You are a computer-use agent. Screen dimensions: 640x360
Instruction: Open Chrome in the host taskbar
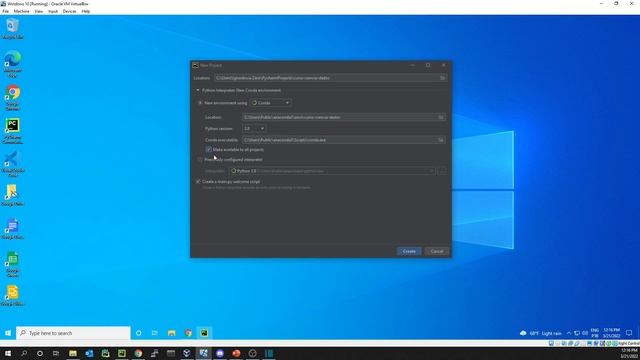[138, 353]
